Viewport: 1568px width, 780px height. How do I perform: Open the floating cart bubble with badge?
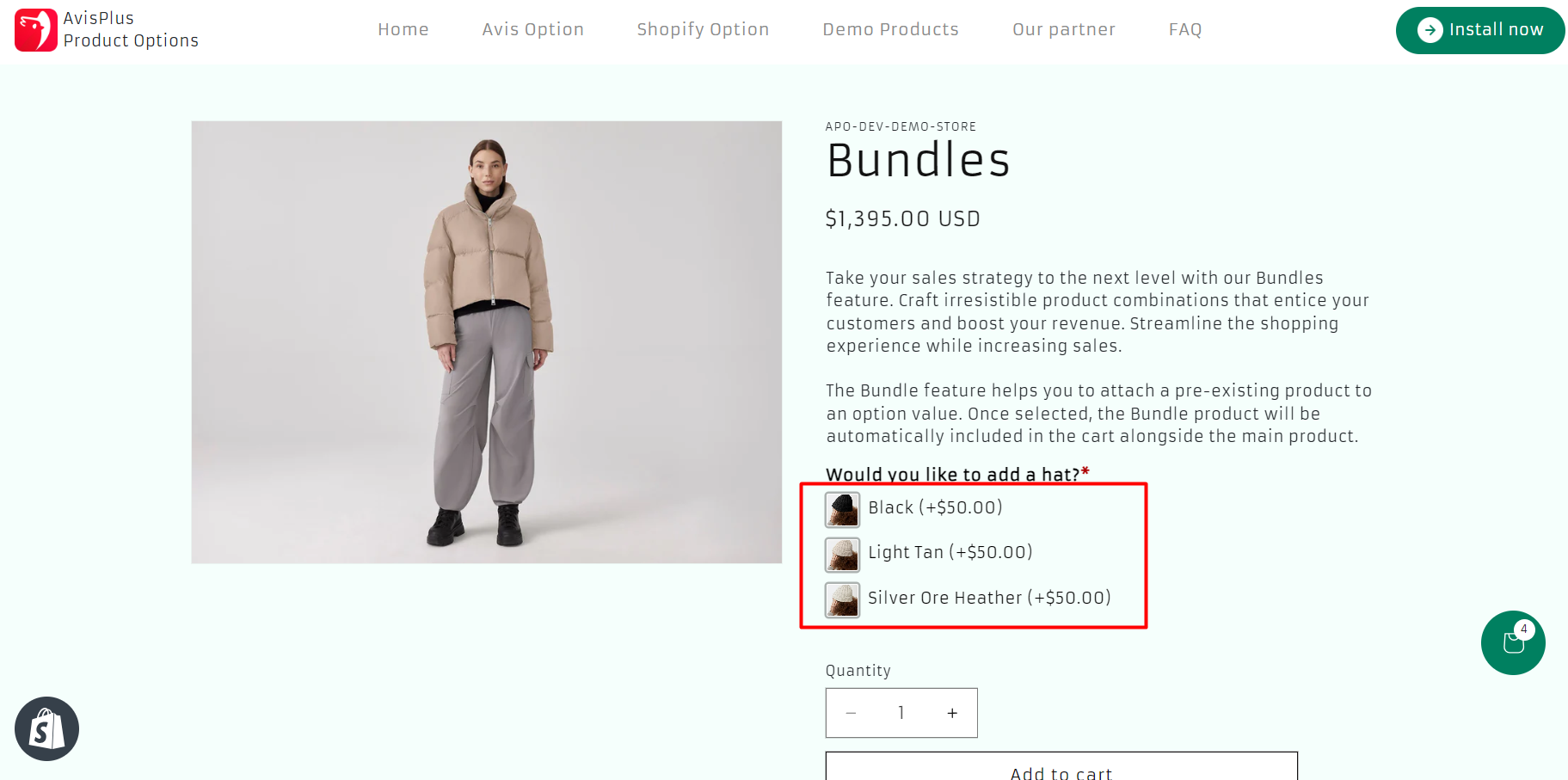tap(1512, 642)
